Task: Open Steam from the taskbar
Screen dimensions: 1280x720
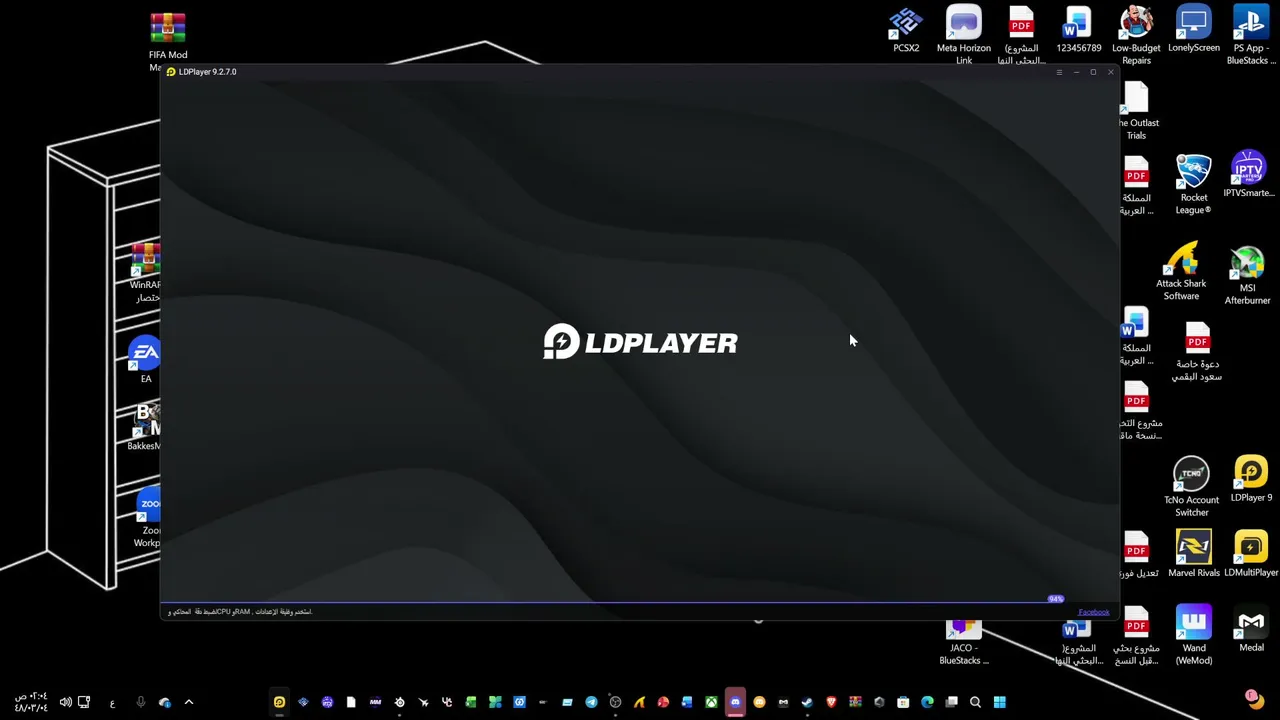Action: 807,702
